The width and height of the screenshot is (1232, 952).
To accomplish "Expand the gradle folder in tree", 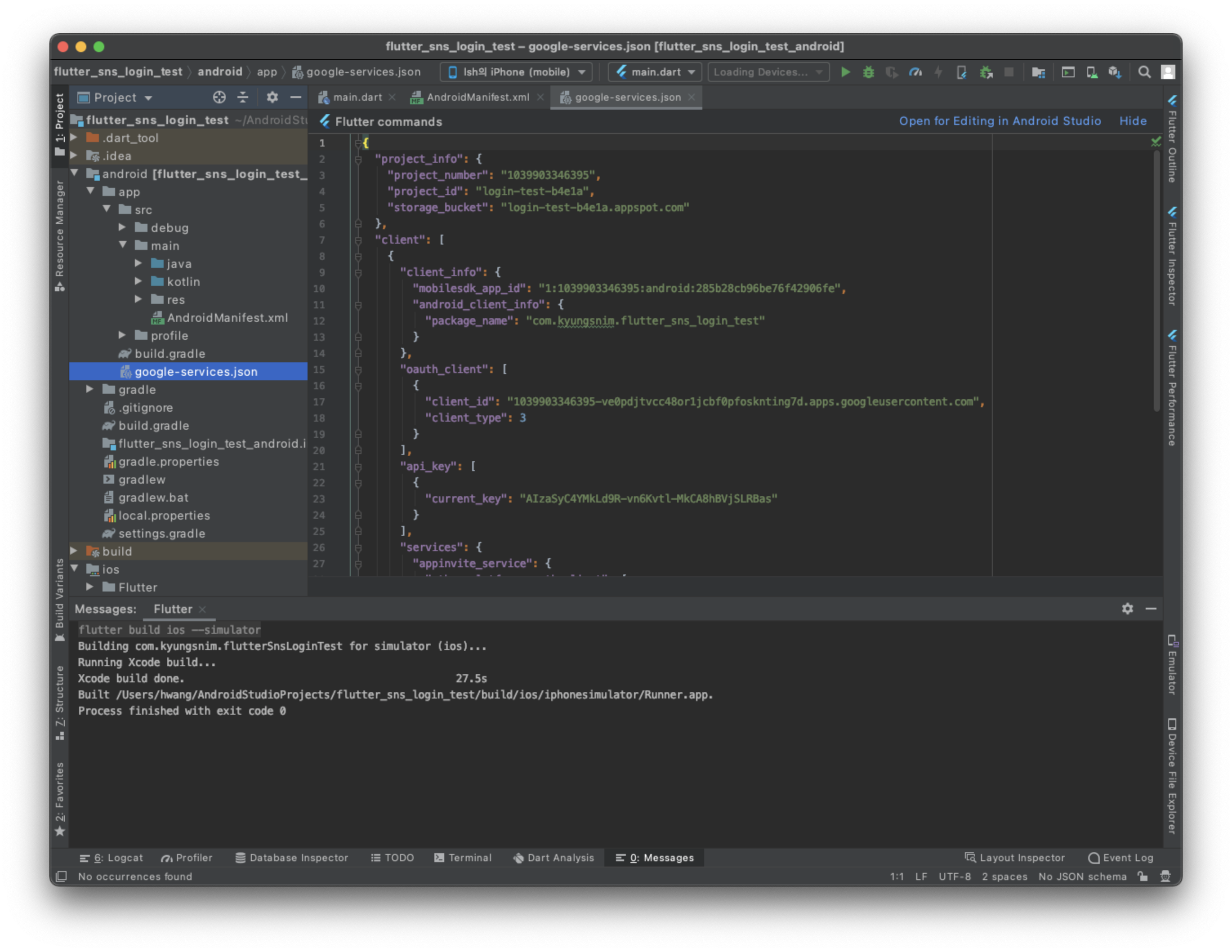I will [x=89, y=390].
